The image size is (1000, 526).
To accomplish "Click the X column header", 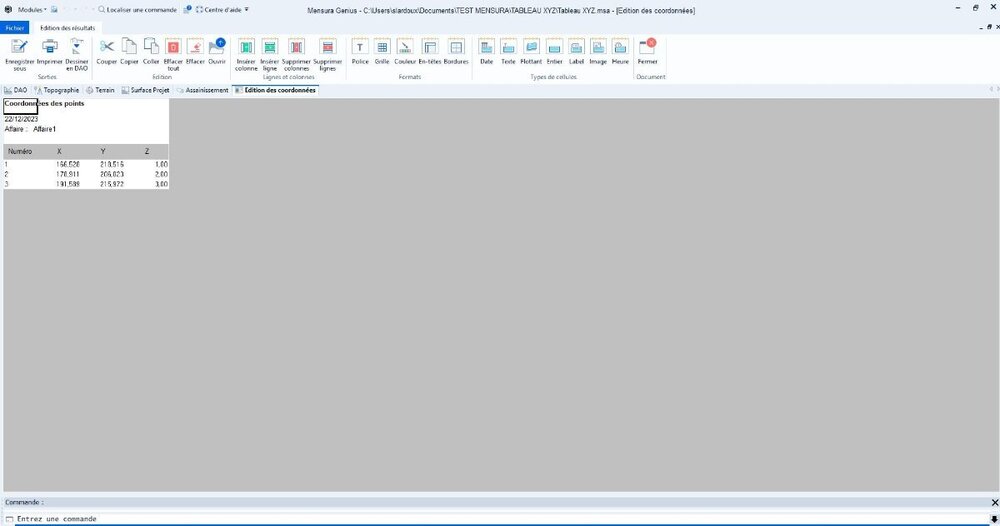I will coord(59,152).
